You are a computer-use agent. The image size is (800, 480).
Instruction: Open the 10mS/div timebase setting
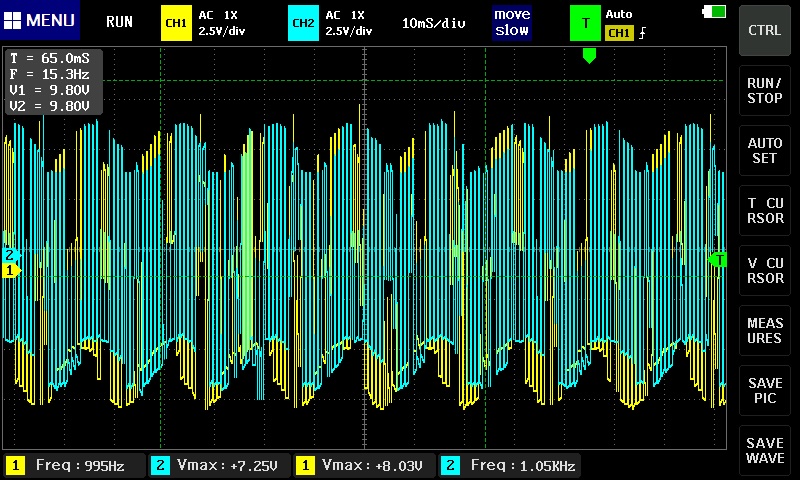click(435, 22)
